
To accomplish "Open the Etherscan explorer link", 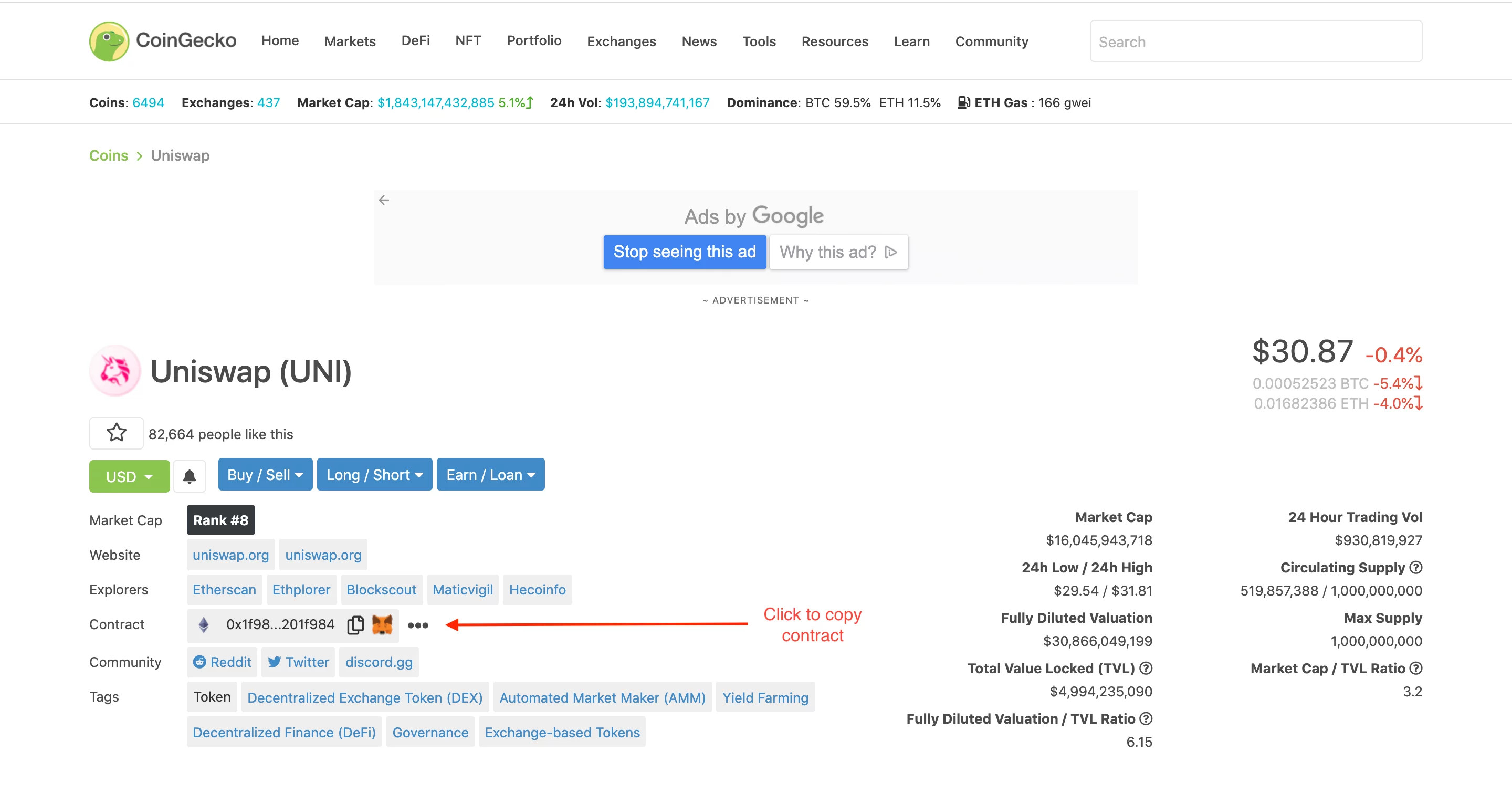I will (224, 589).
